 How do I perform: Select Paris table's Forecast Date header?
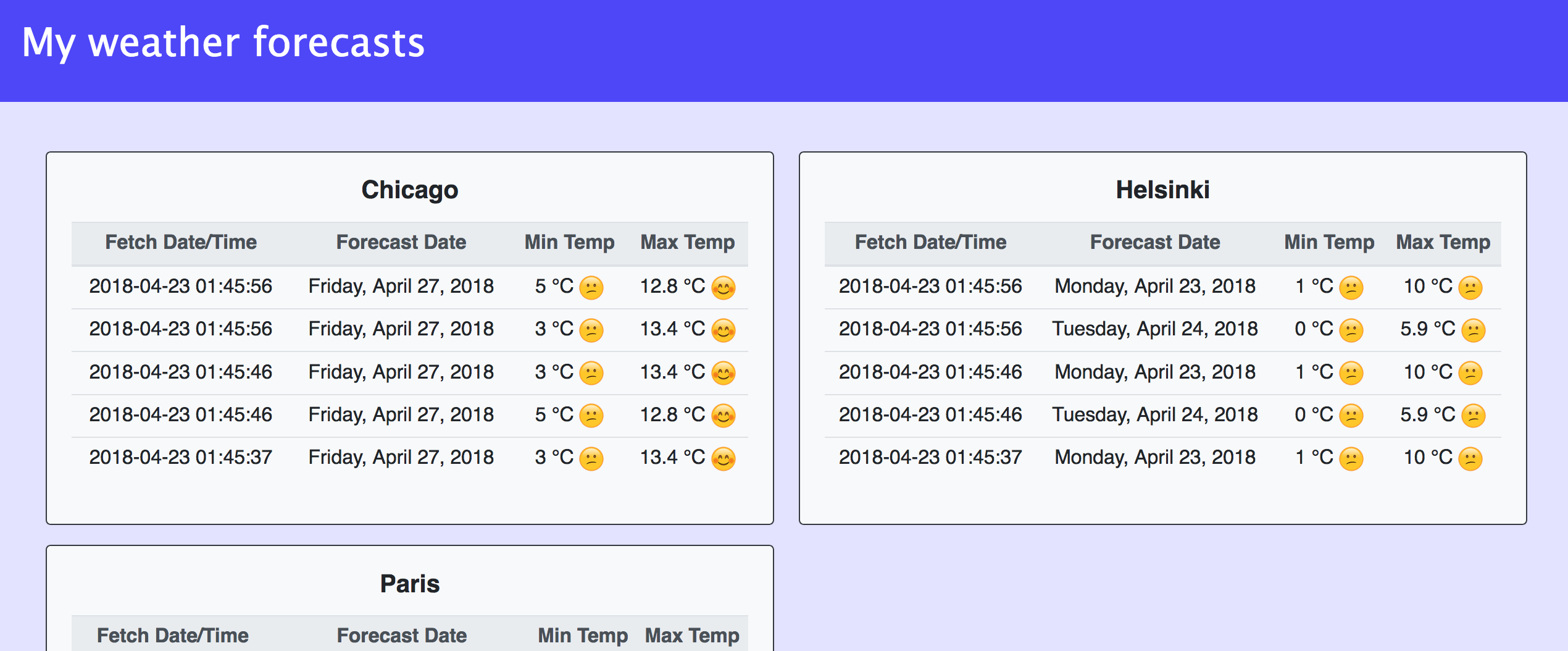(402, 636)
